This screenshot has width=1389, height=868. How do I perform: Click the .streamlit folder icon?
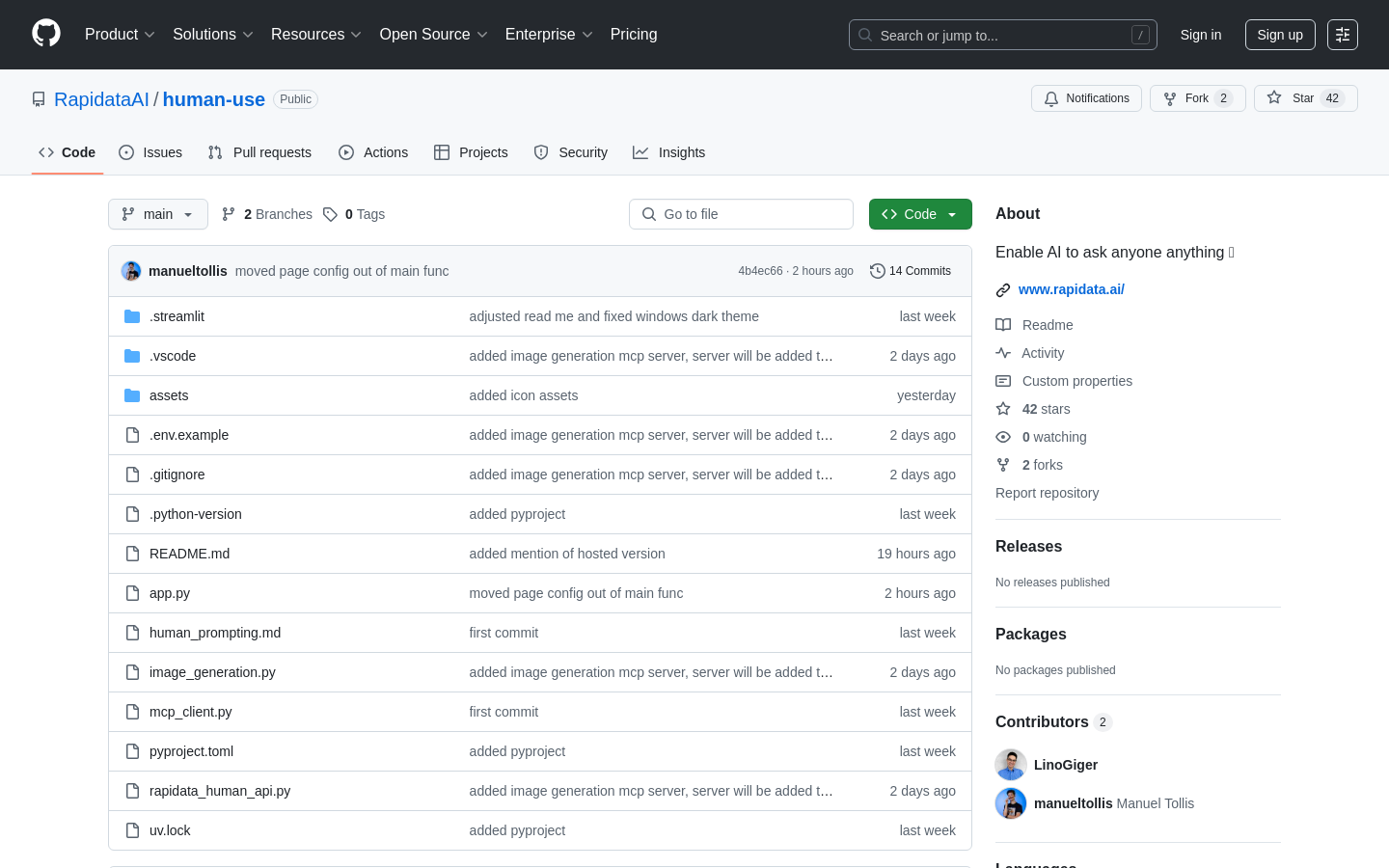(132, 316)
